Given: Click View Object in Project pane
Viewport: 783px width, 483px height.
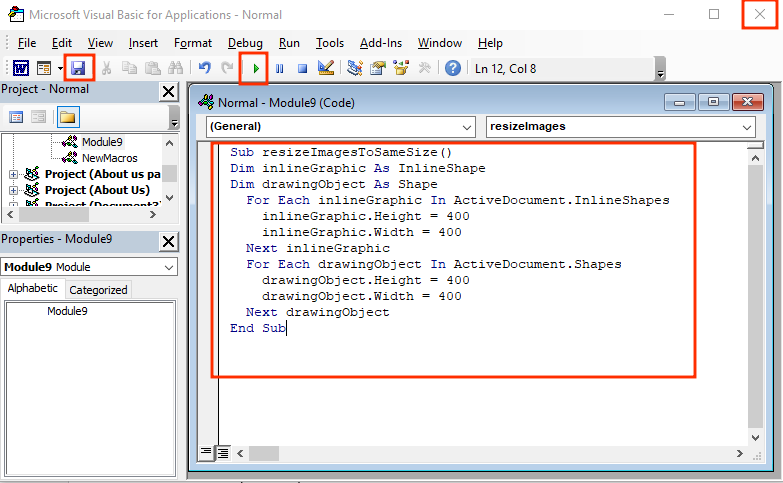Looking at the screenshot, I should coord(38,117).
